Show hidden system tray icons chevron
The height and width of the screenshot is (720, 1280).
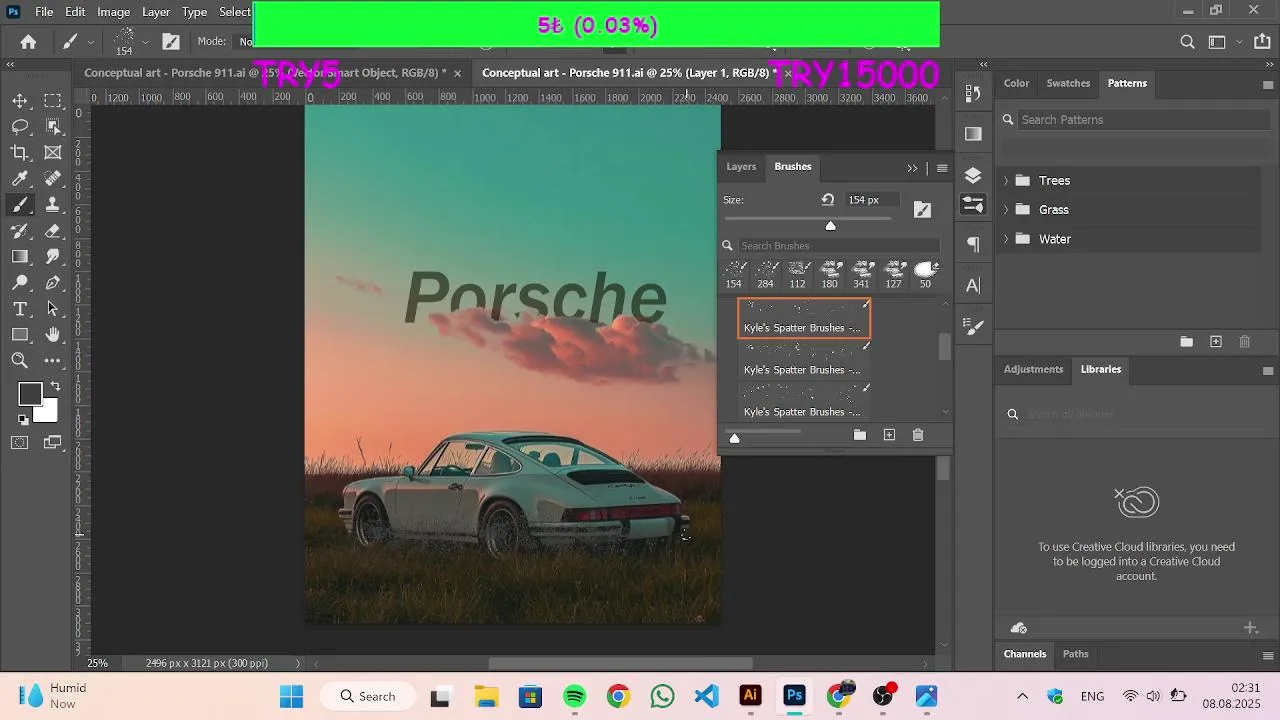coord(1022,696)
